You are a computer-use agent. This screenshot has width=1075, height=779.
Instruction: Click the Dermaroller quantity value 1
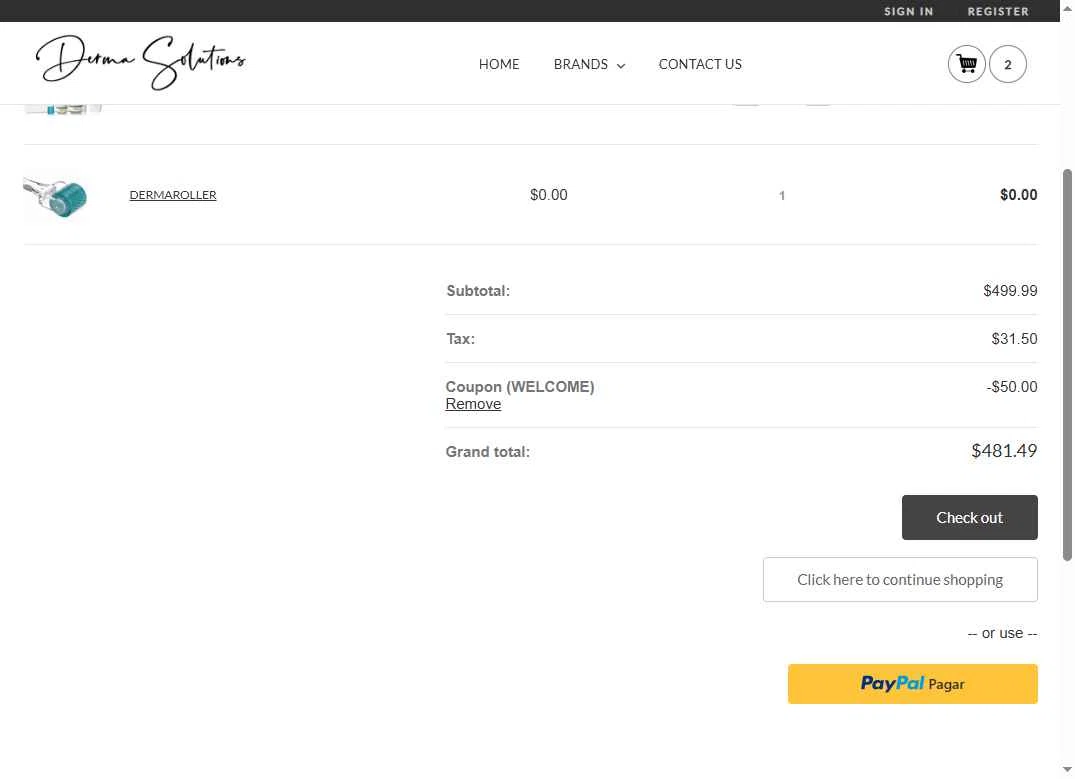point(782,195)
